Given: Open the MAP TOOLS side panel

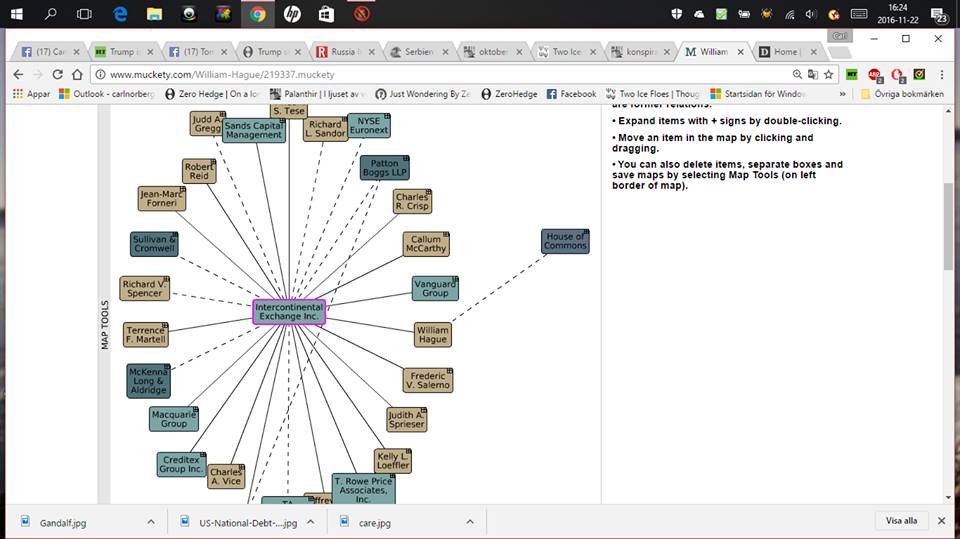Looking at the screenshot, I should pyautogui.click(x=104, y=325).
